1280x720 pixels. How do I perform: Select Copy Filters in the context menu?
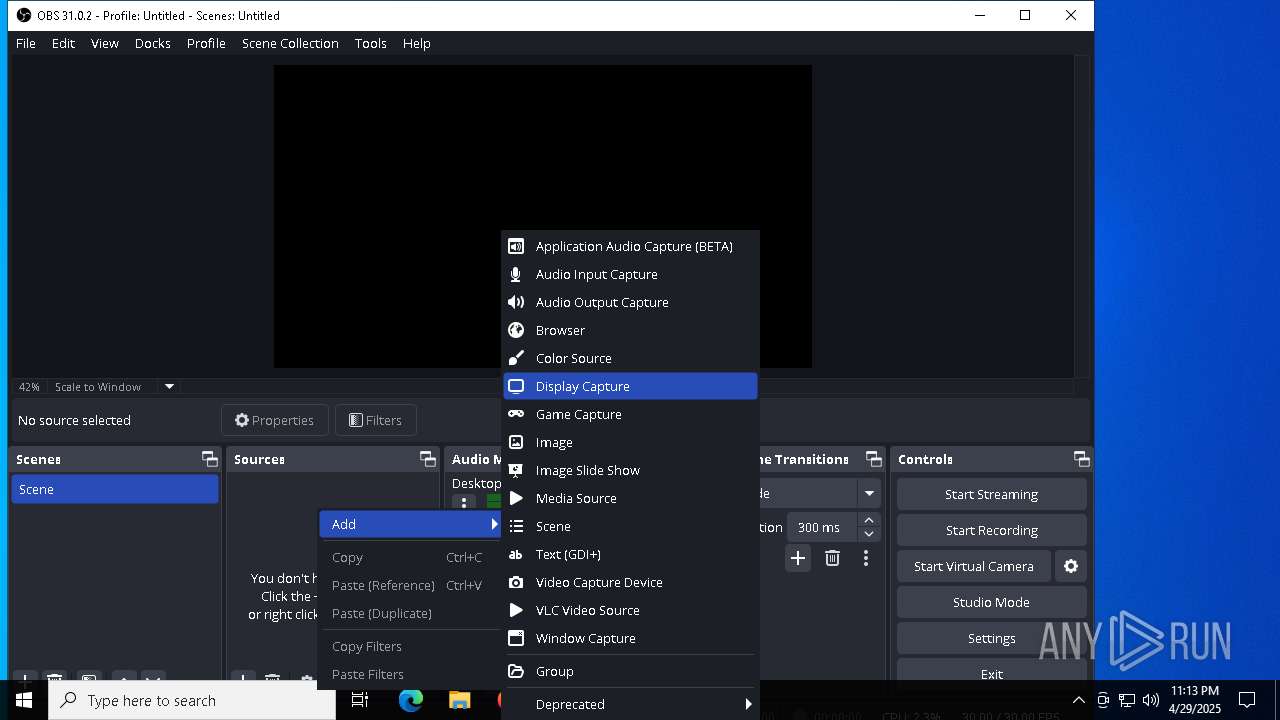point(410,646)
